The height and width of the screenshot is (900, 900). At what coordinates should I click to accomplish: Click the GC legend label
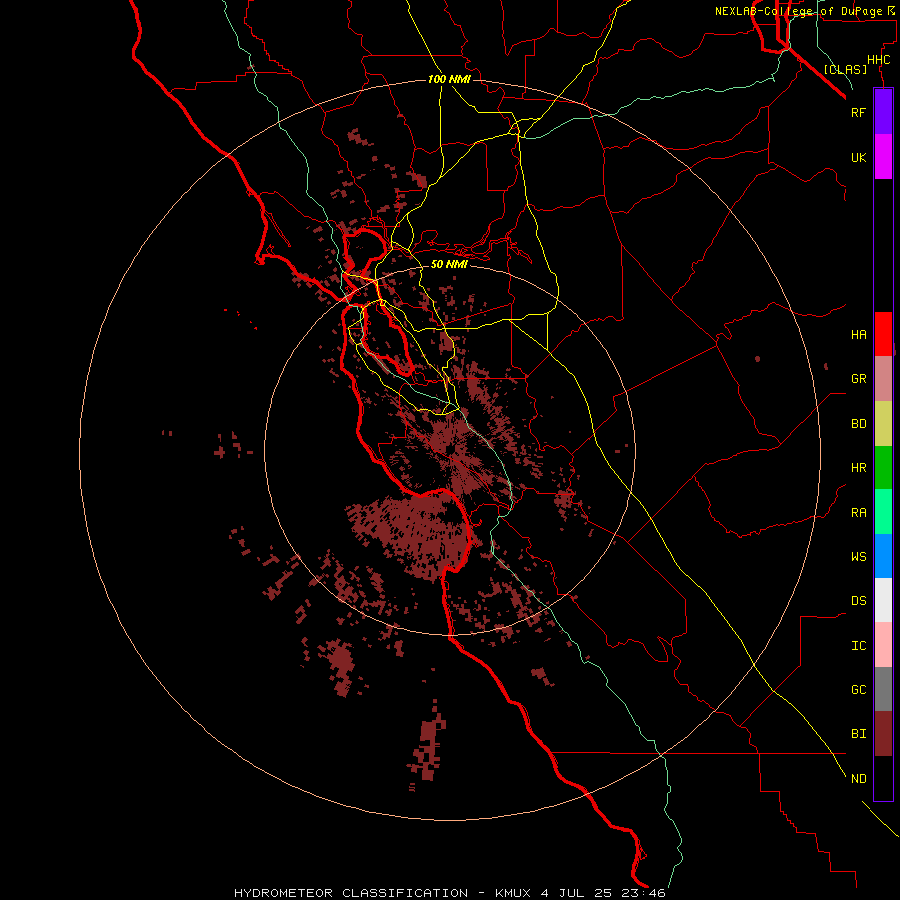pyautogui.click(x=858, y=689)
